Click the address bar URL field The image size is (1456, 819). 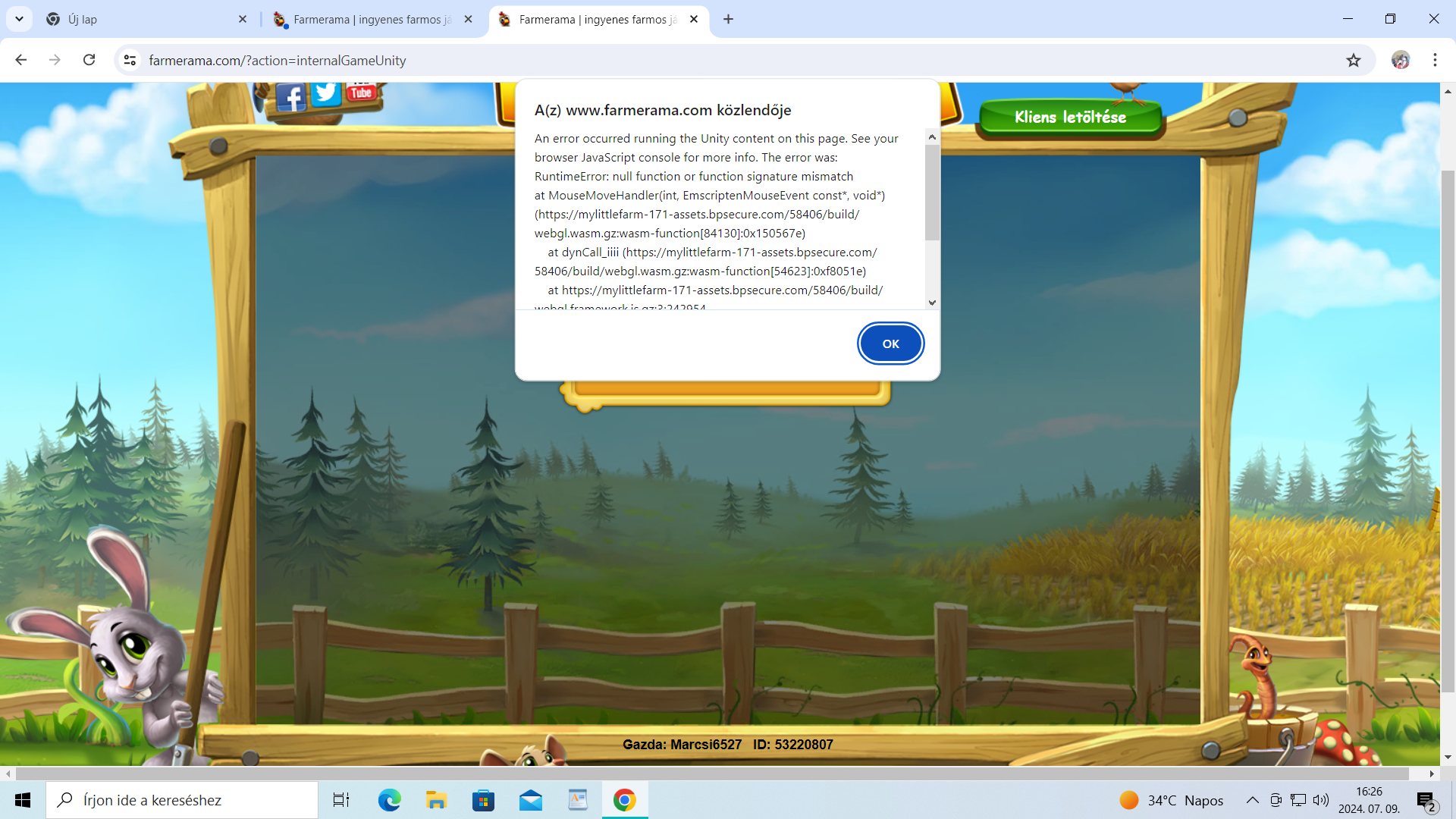[x=743, y=60]
